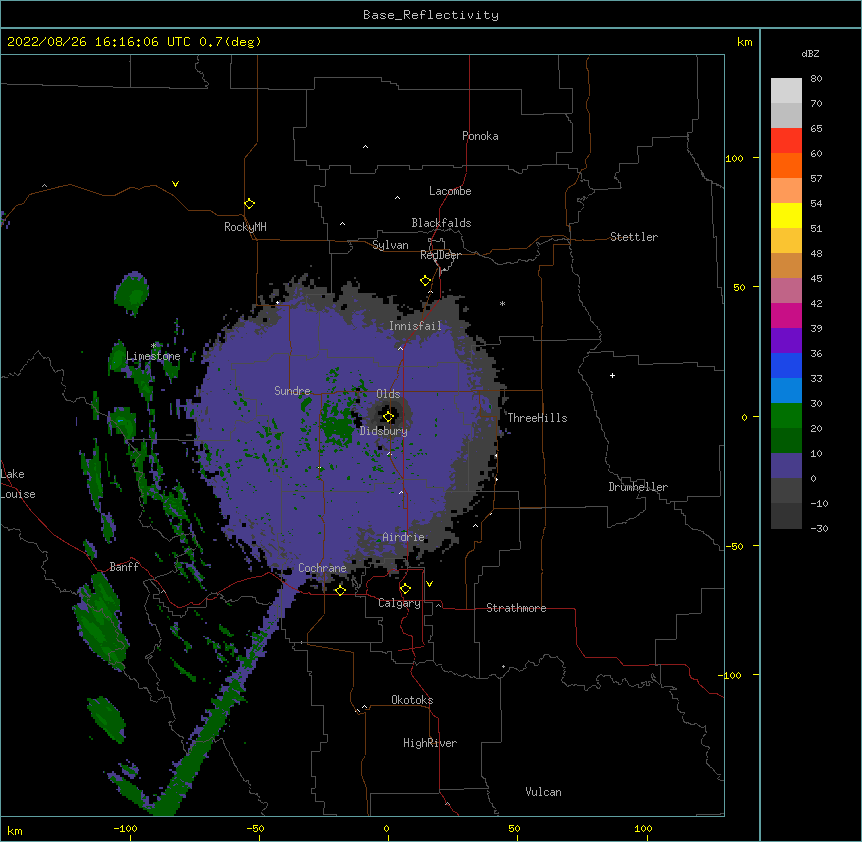Viewport: 862px width, 842px height.
Task: Select the ThreeHills label
Action: 537,418
